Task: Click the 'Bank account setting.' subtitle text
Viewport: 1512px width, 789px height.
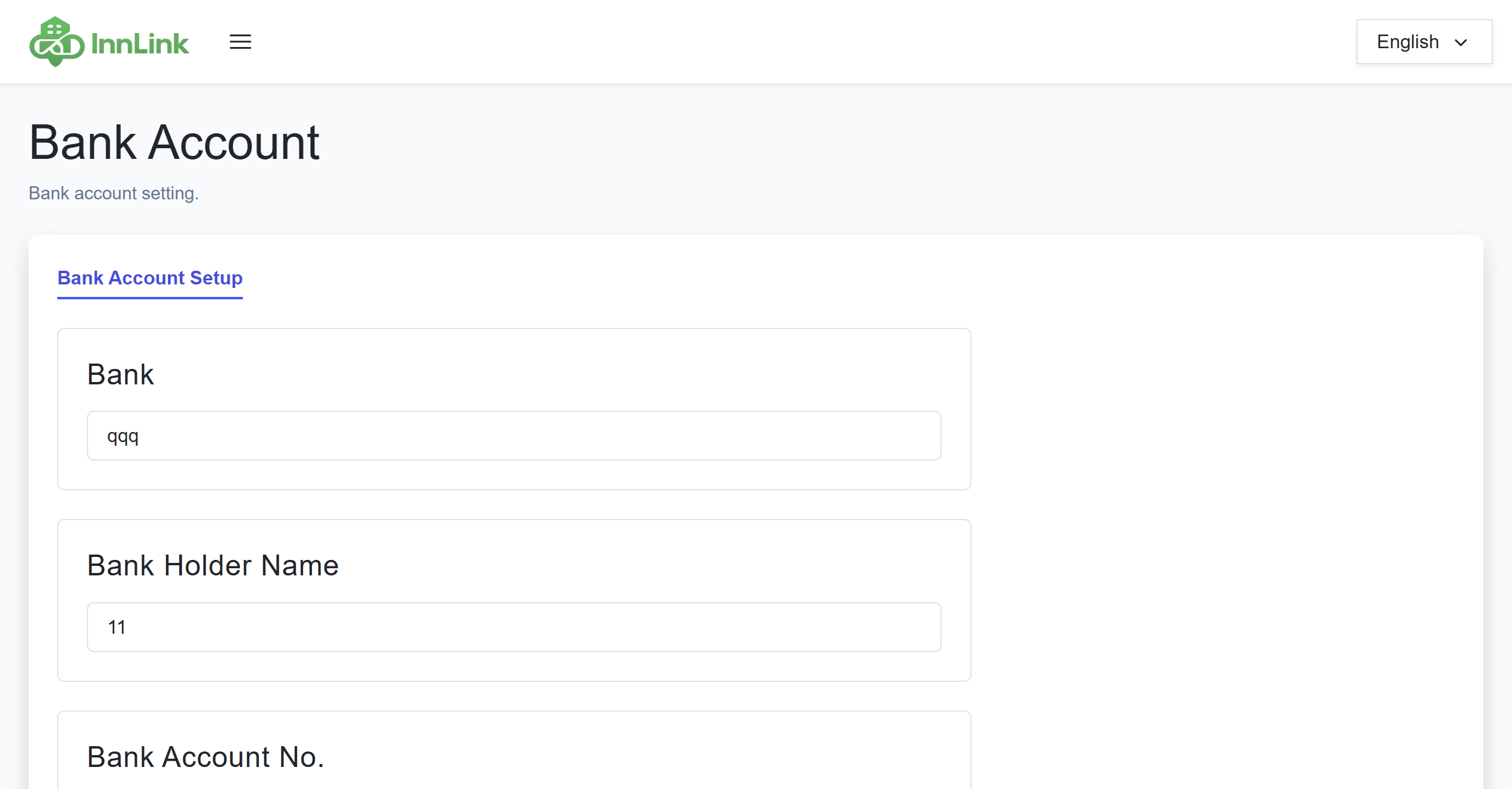Action: coord(114,193)
